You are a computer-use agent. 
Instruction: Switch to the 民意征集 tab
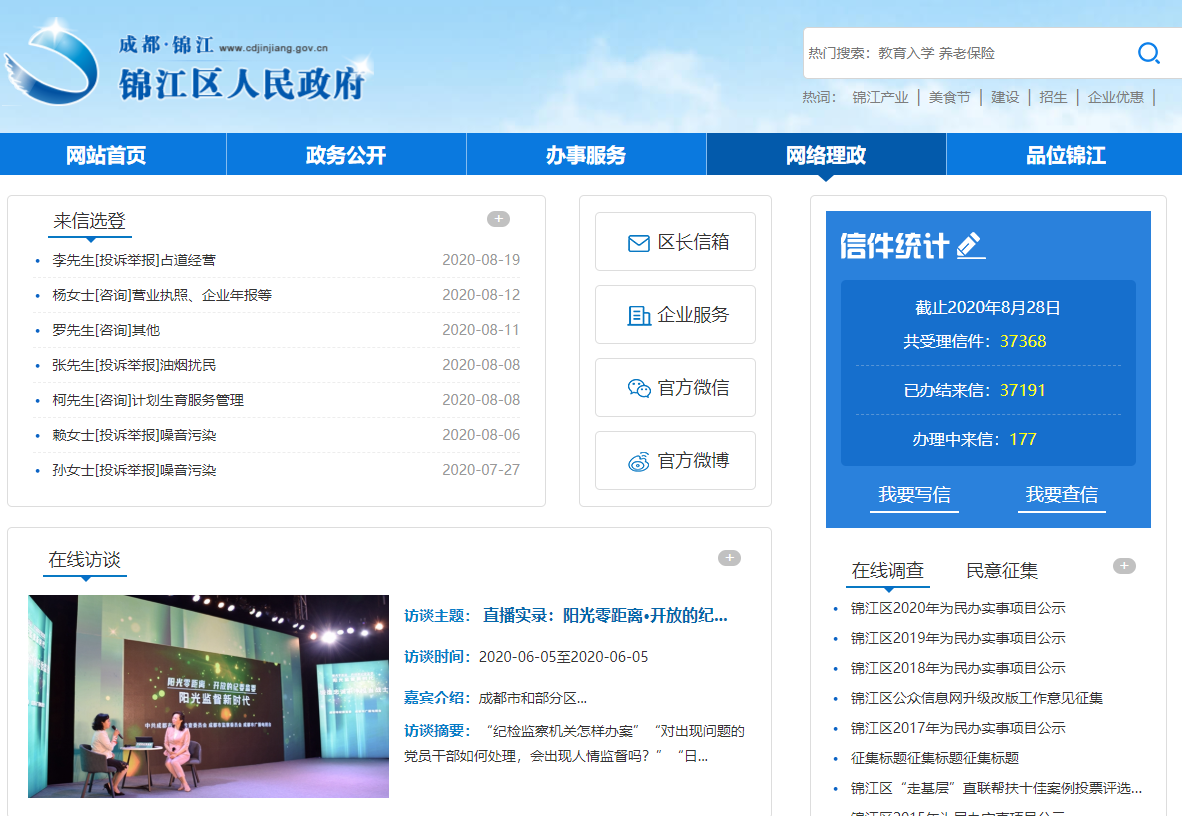coord(1002,571)
